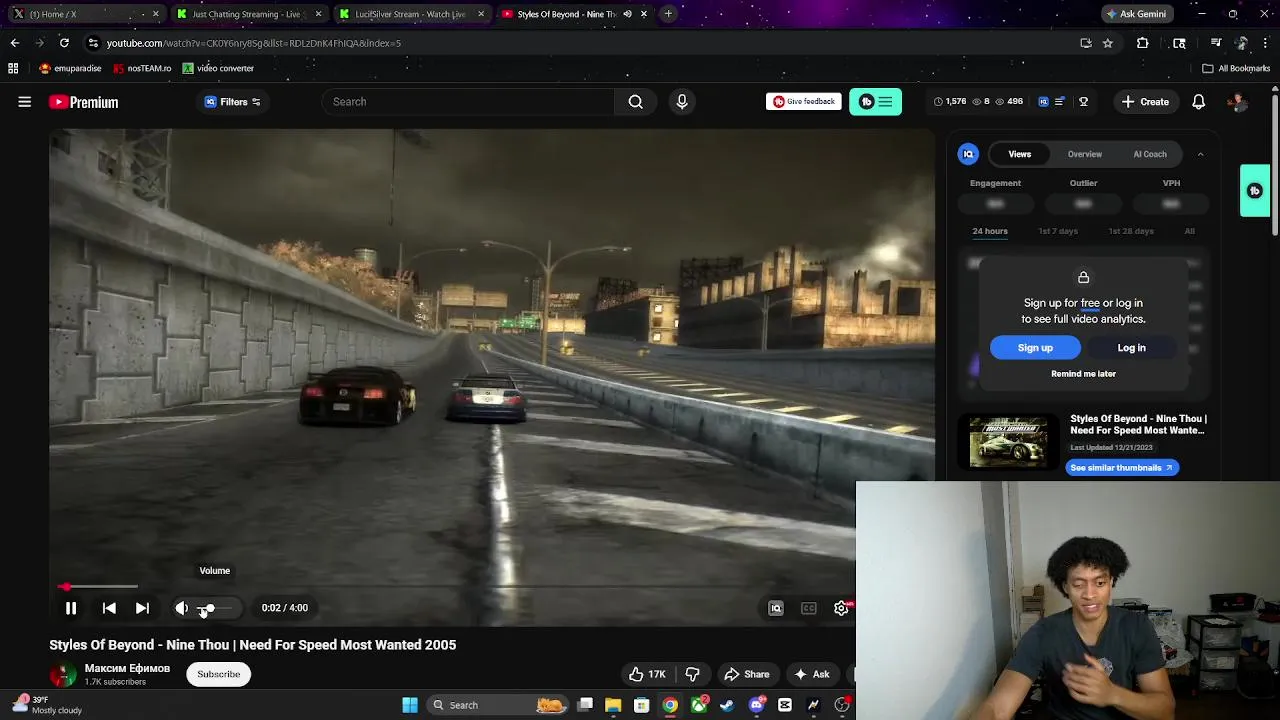1280x720 pixels.
Task: Toggle closed captions button
Action: 808,608
